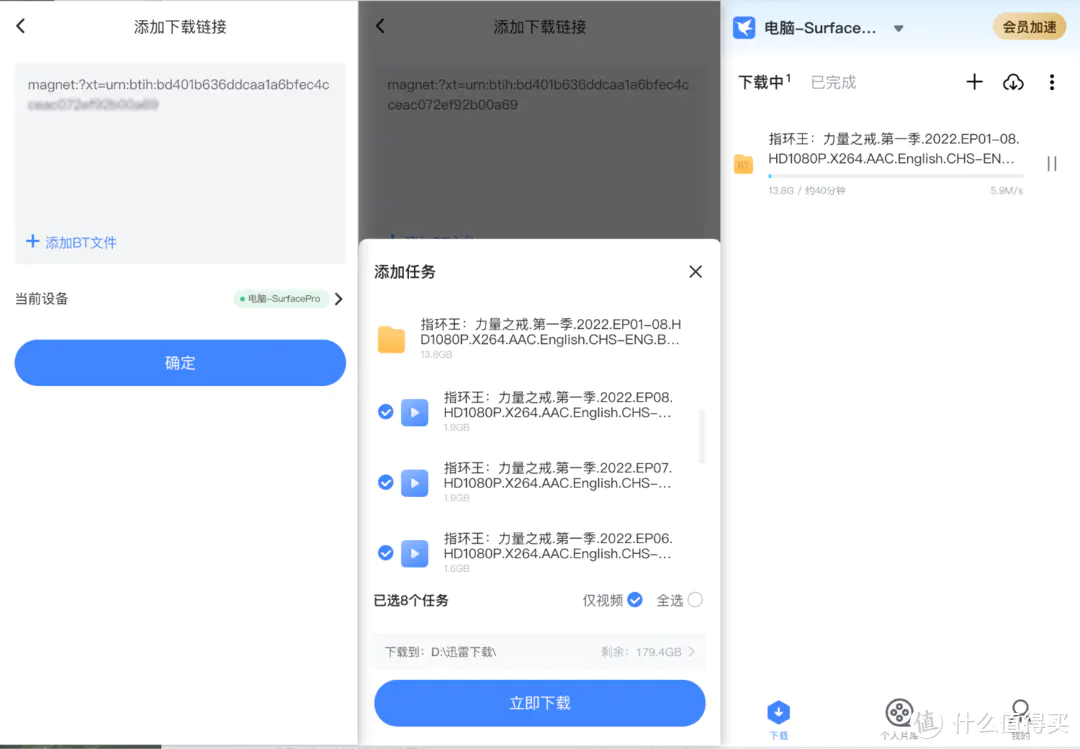Viewport: 1080px width, 749px height.
Task: Click the 会员加速 button
Action: (1029, 27)
